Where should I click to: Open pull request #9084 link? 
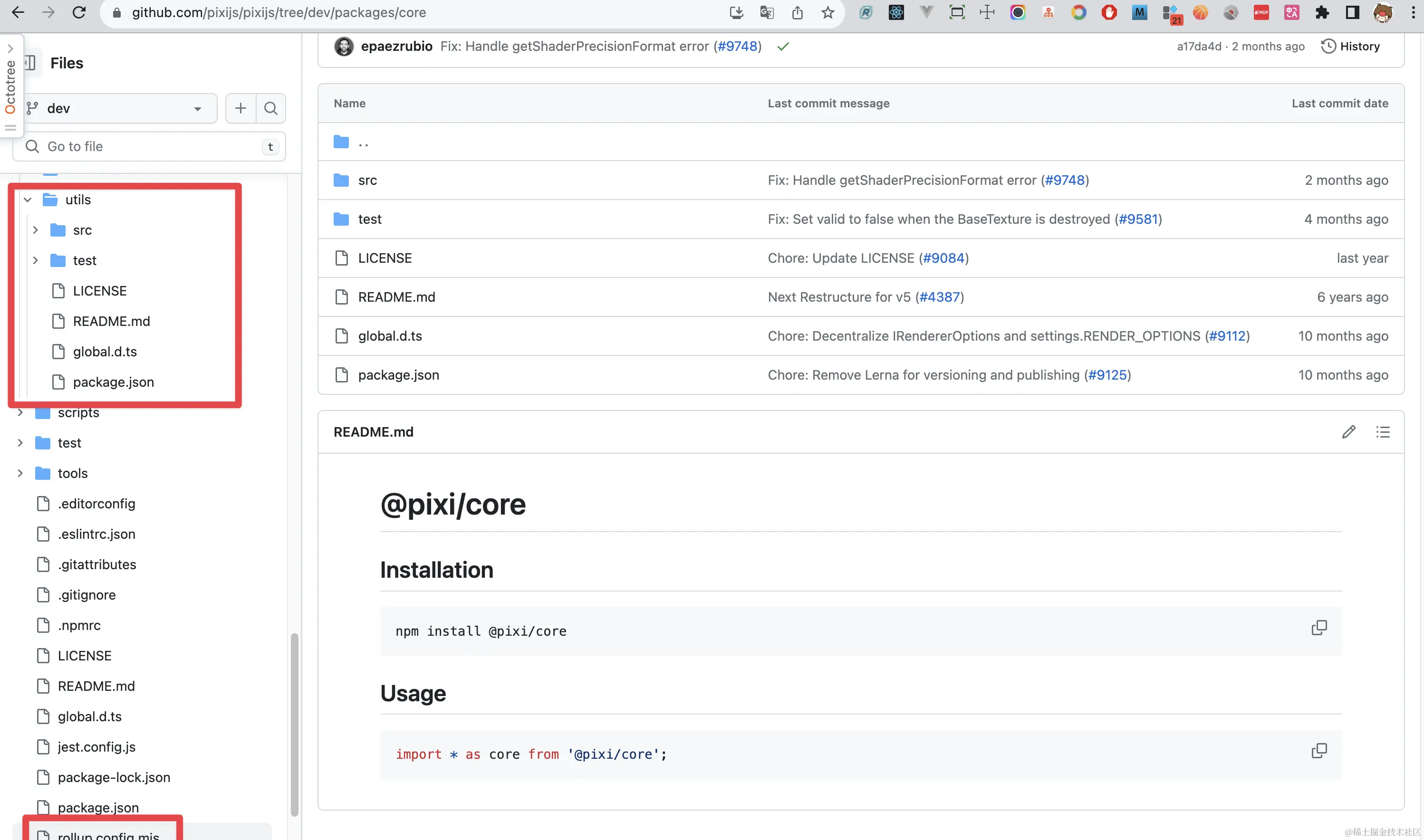(x=943, y=258)
